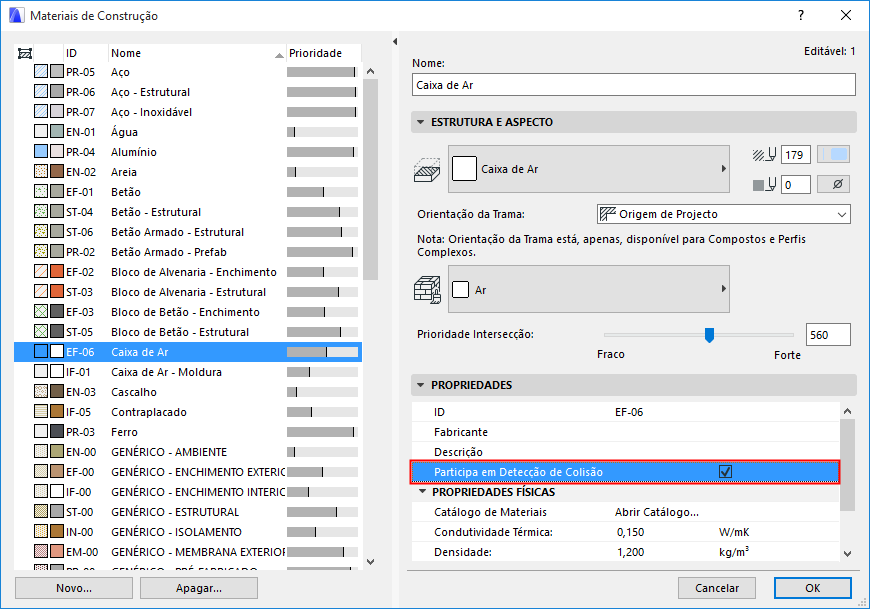Screen dimensions: 870x609
Task: Click the materials list scroll down arrow
Action: (x=371, y=562)
